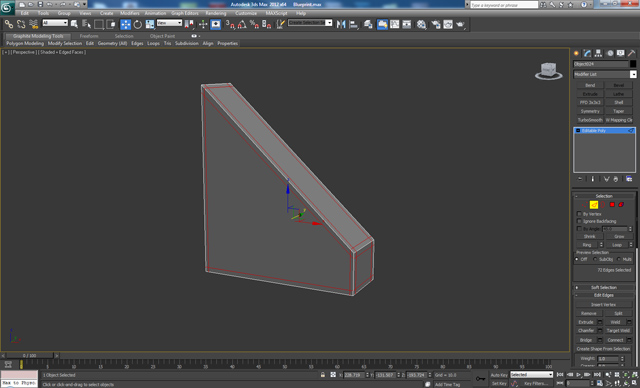Click the Create Shape From Selection button
Image resolution: width=640 pixels, height=388 pixels.
(x=603, y=349)
